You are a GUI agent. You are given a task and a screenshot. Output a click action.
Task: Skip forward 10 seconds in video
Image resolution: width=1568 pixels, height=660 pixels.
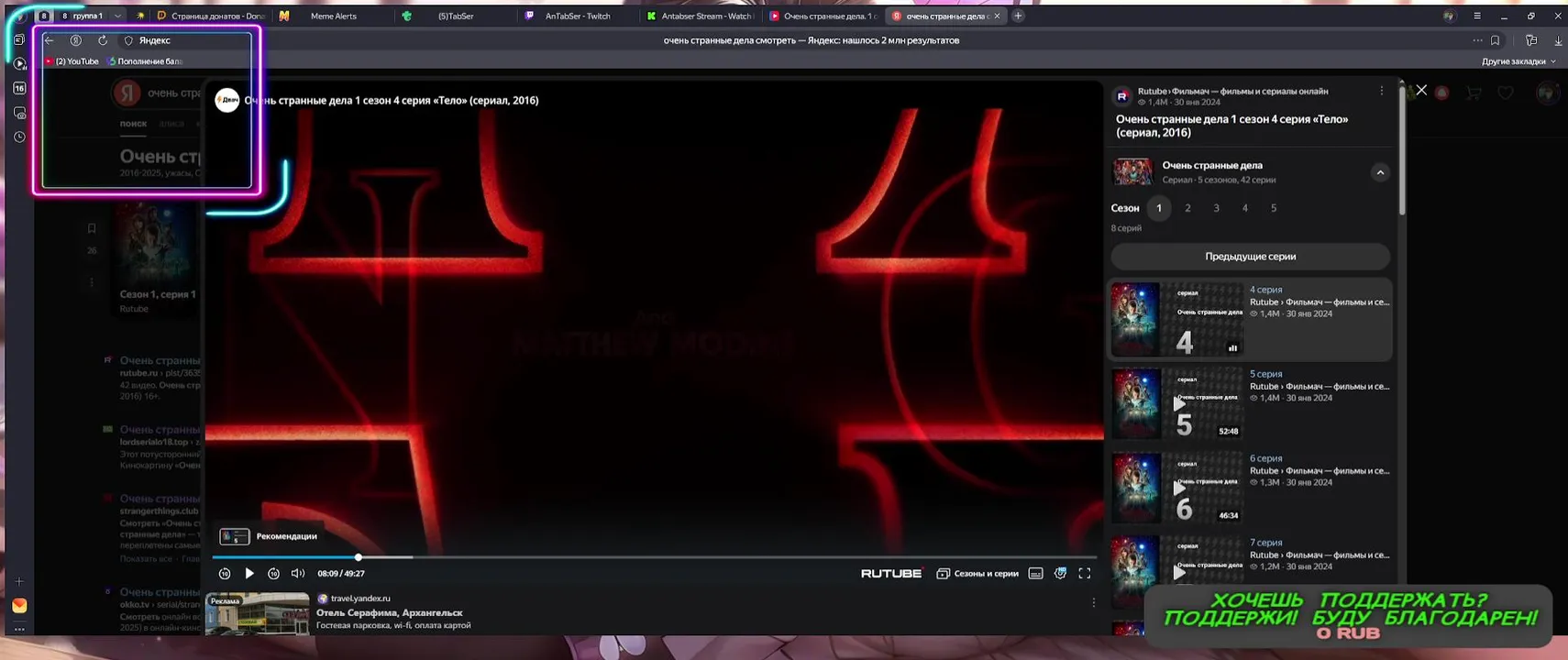point(273,573)
